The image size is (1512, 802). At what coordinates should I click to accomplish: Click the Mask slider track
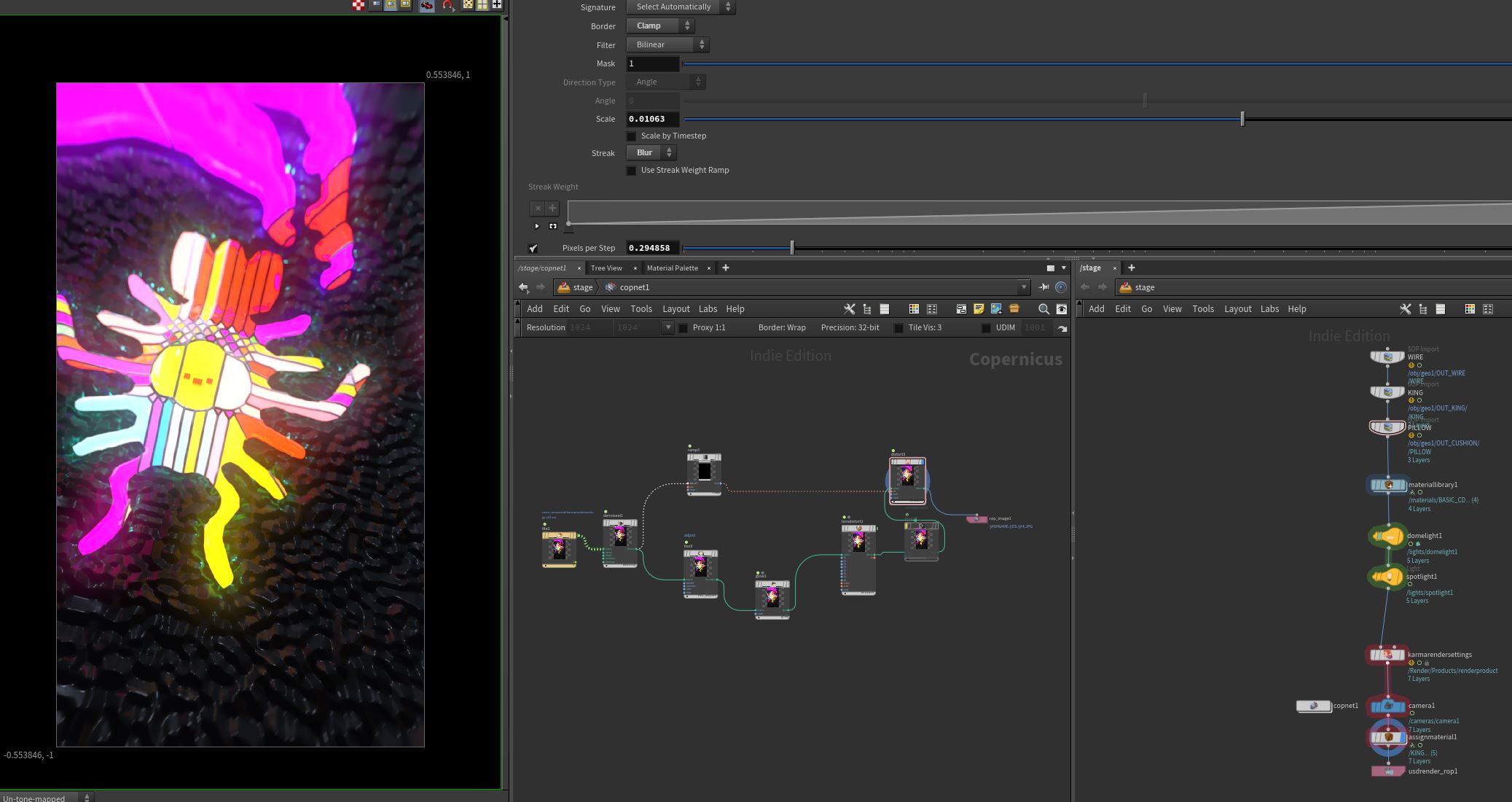[x=1097, y=64]
